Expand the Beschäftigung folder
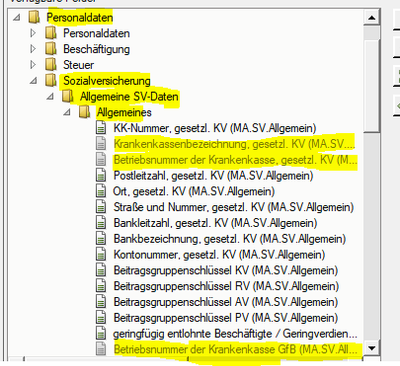400x366 pixels. (33, 49)
